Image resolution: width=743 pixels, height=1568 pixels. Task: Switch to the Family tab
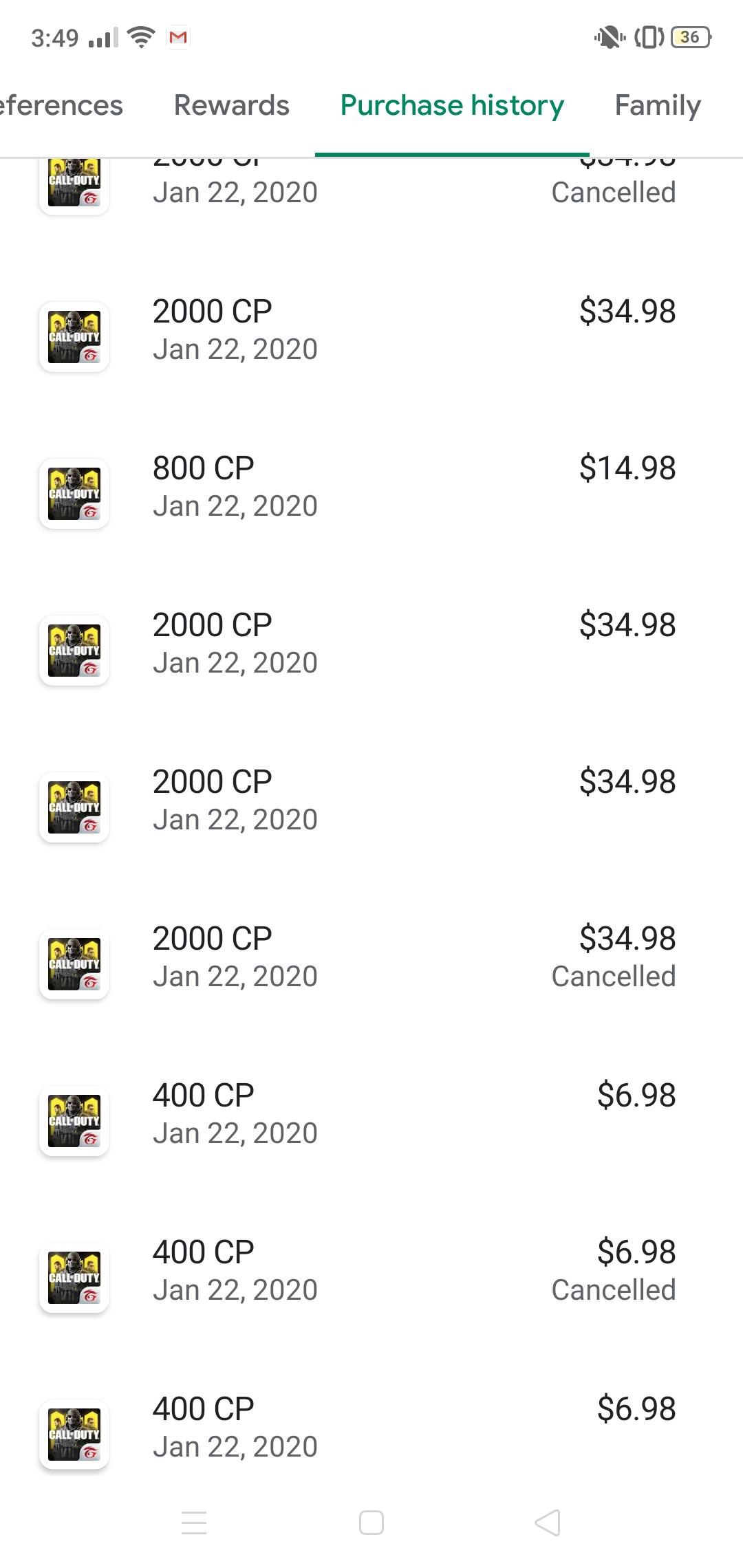(658, 105)
